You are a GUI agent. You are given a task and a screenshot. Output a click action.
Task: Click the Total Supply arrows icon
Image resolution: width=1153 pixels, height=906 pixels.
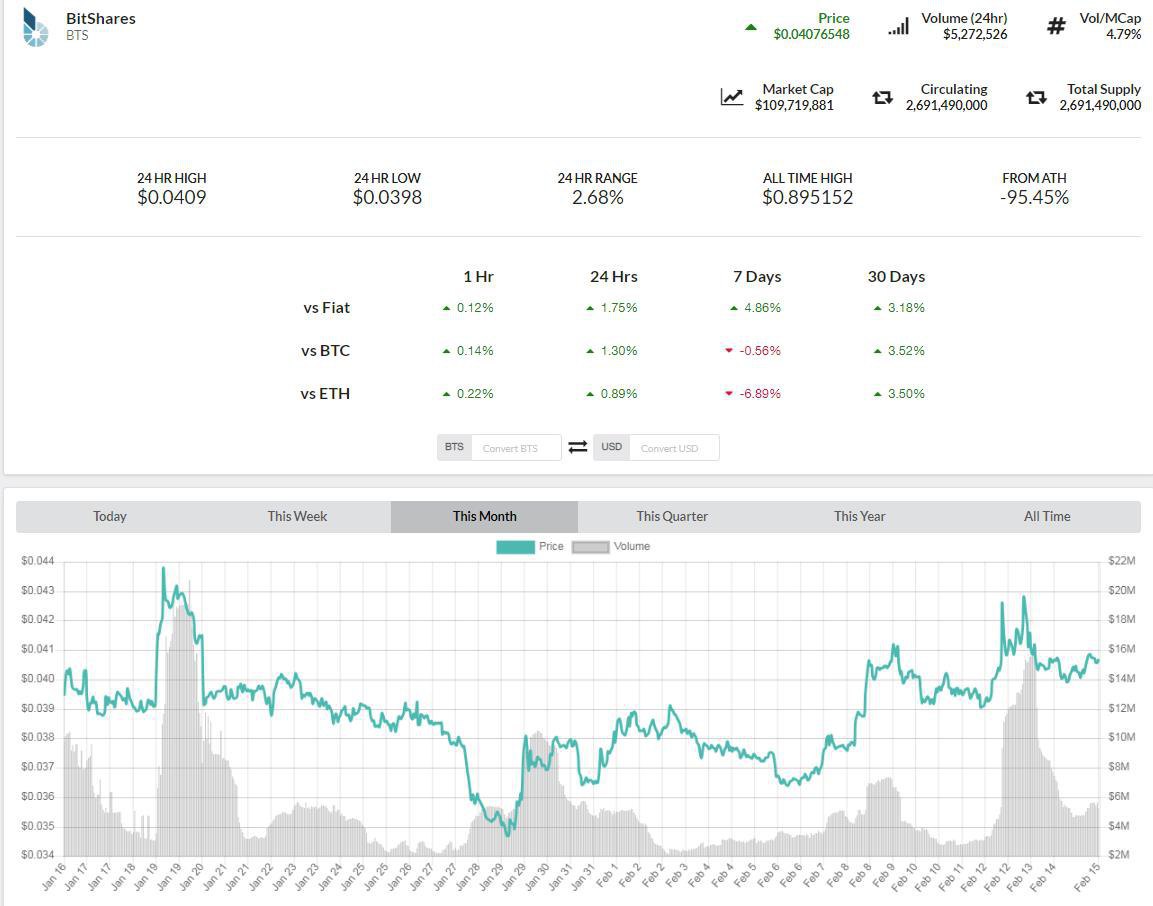tap(1036, 97)
